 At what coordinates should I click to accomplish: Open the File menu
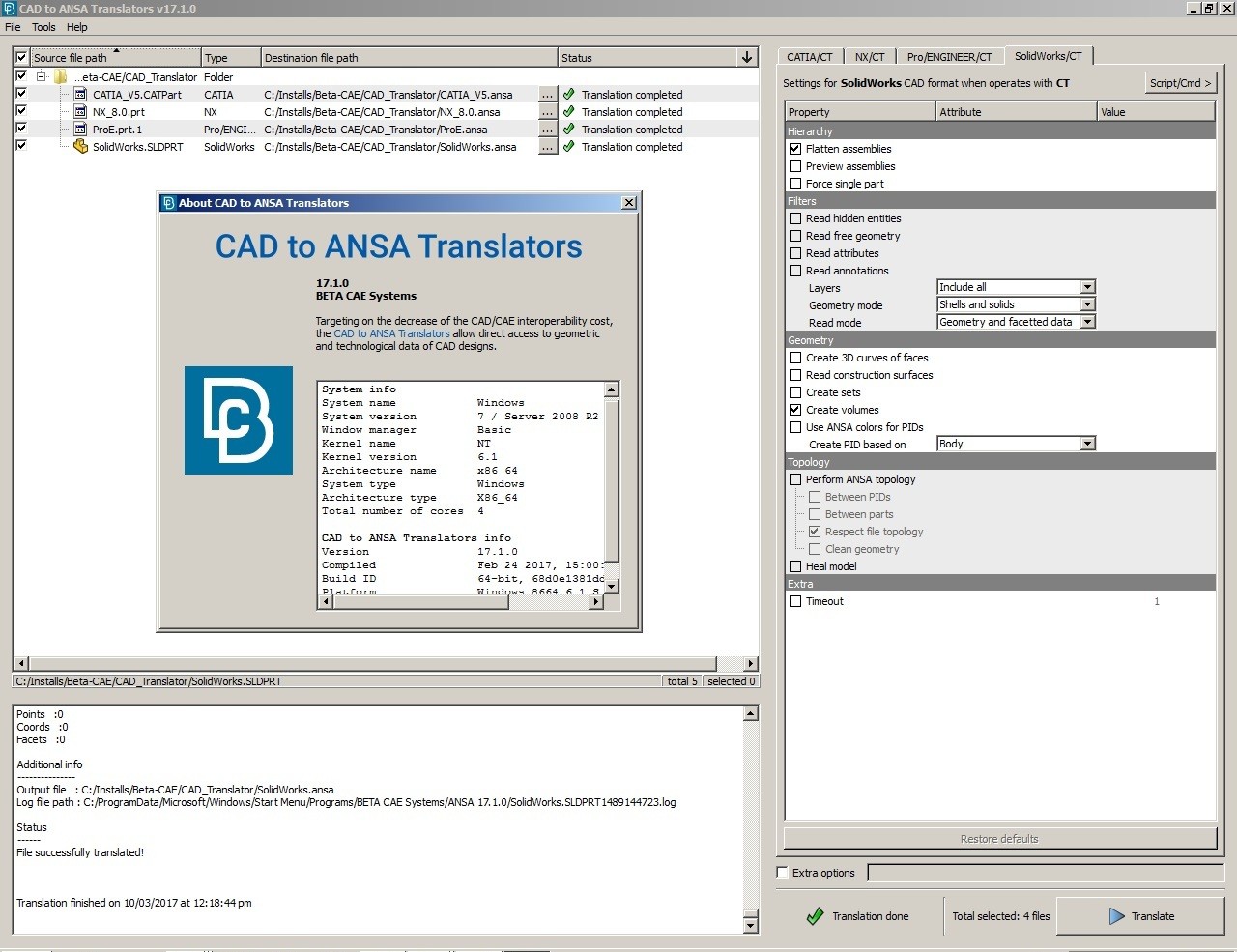(13, 27)
